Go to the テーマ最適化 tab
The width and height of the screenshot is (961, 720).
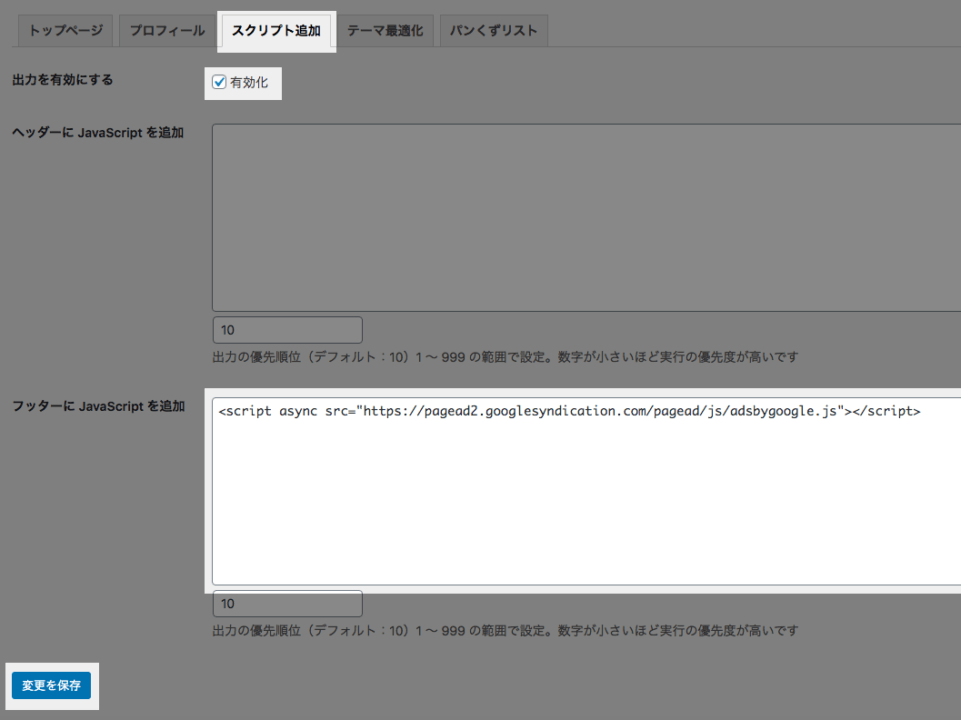(385, 31)
